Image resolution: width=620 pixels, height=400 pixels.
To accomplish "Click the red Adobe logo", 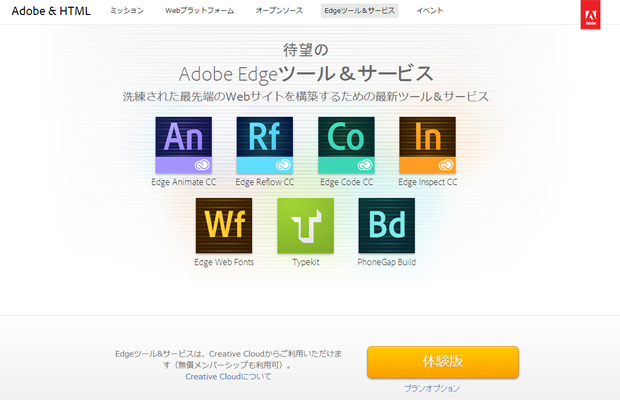I will pos(590,15).
